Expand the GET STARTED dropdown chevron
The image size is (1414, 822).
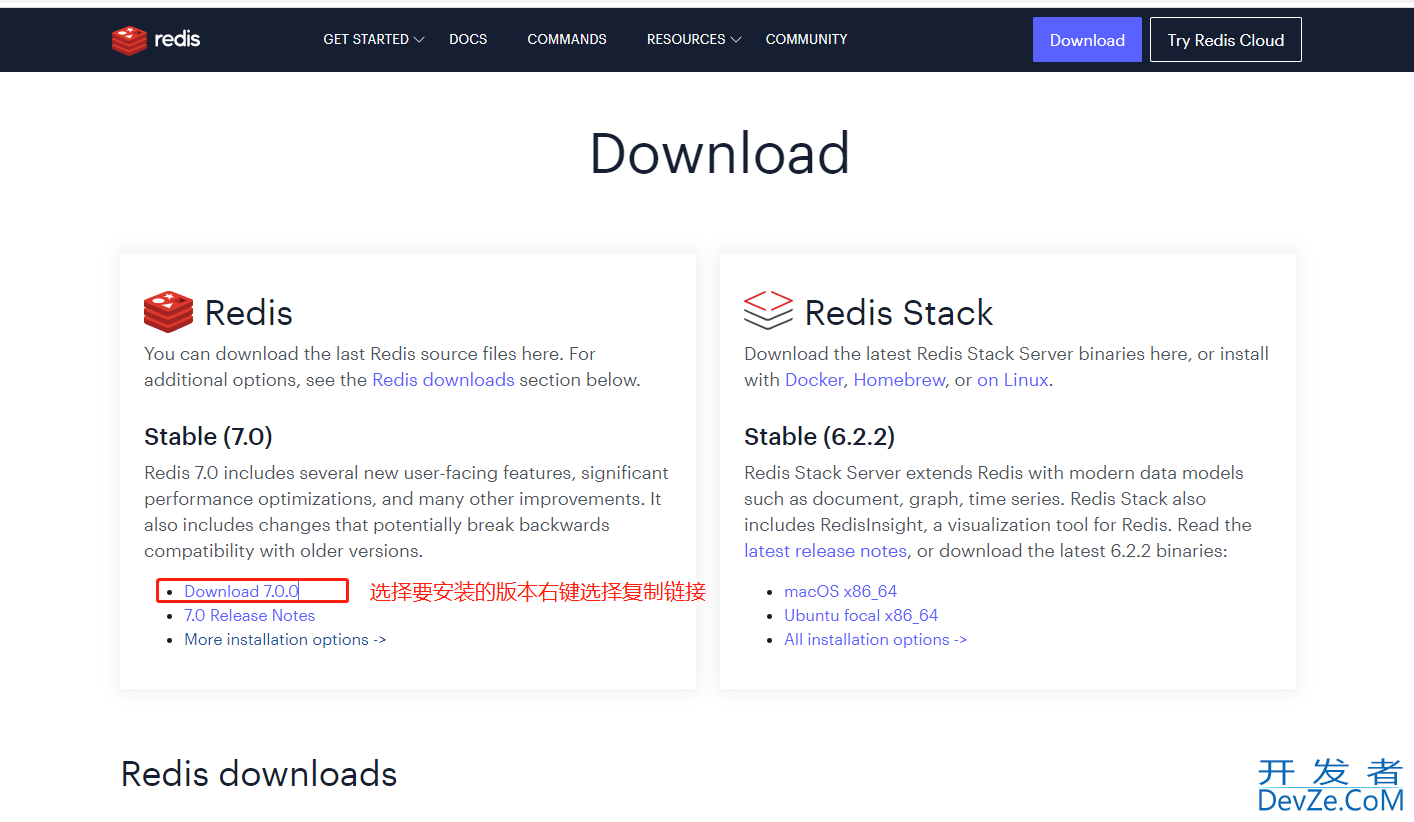(419, 40)
